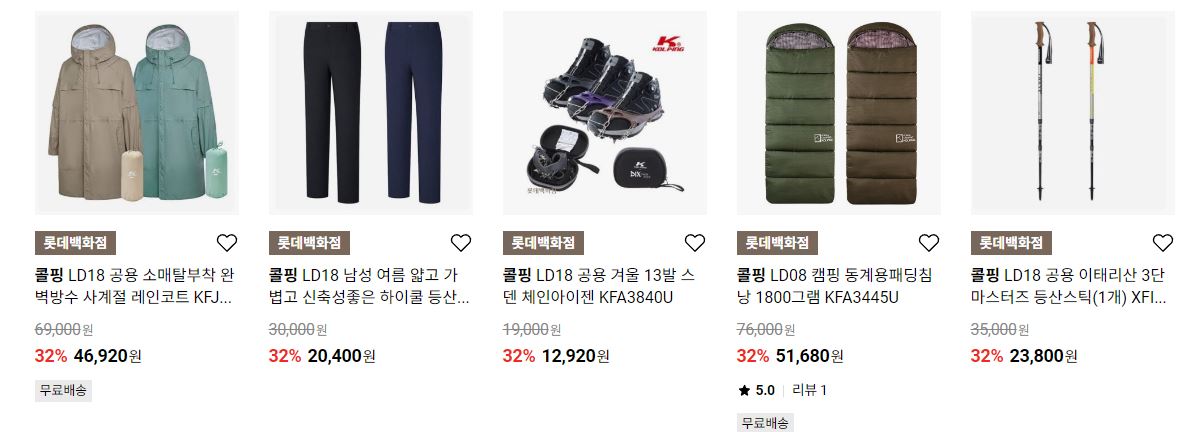1189x432 pixels.
Task: Click the 롯데백화점 badge on the sleeping bag
Action: 777,243
